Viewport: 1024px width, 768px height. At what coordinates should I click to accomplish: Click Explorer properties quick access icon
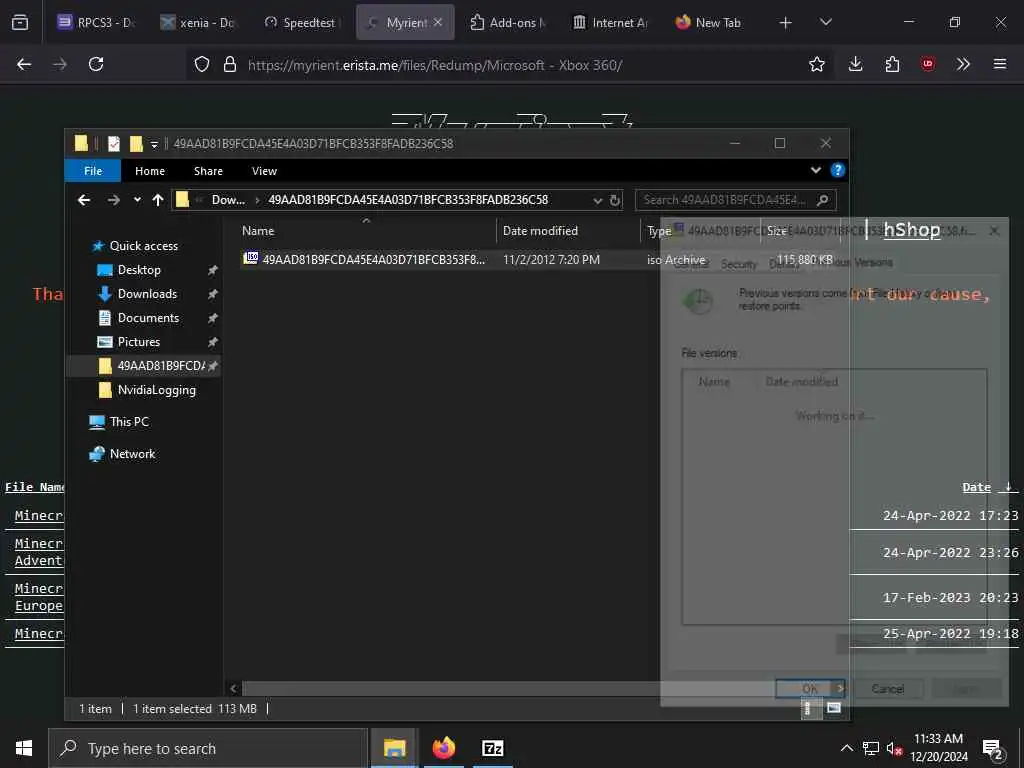pyautogui.click(x=114, y=144)
